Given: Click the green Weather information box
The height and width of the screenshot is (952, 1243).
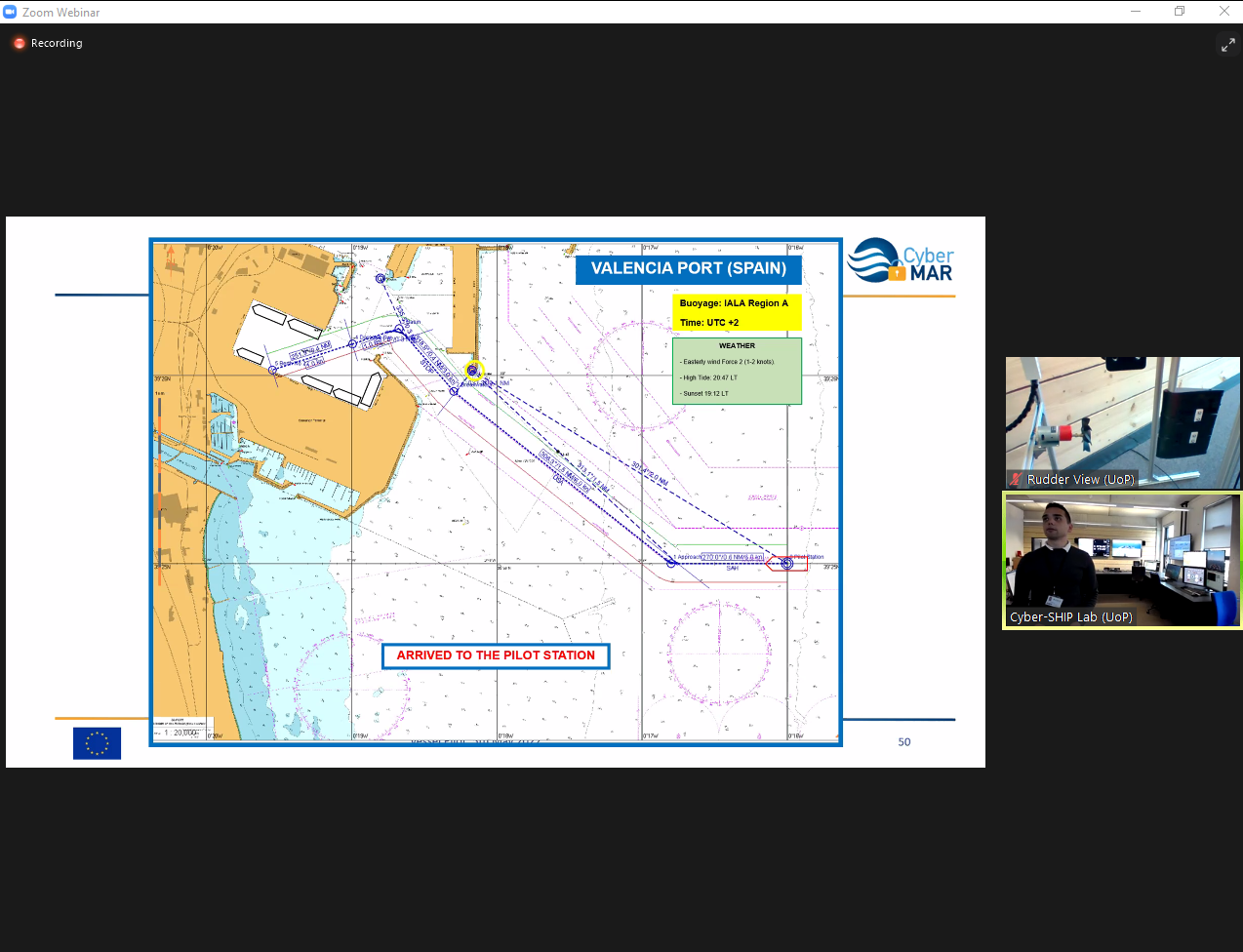Looking at the screenshot, I should (737, 371).
